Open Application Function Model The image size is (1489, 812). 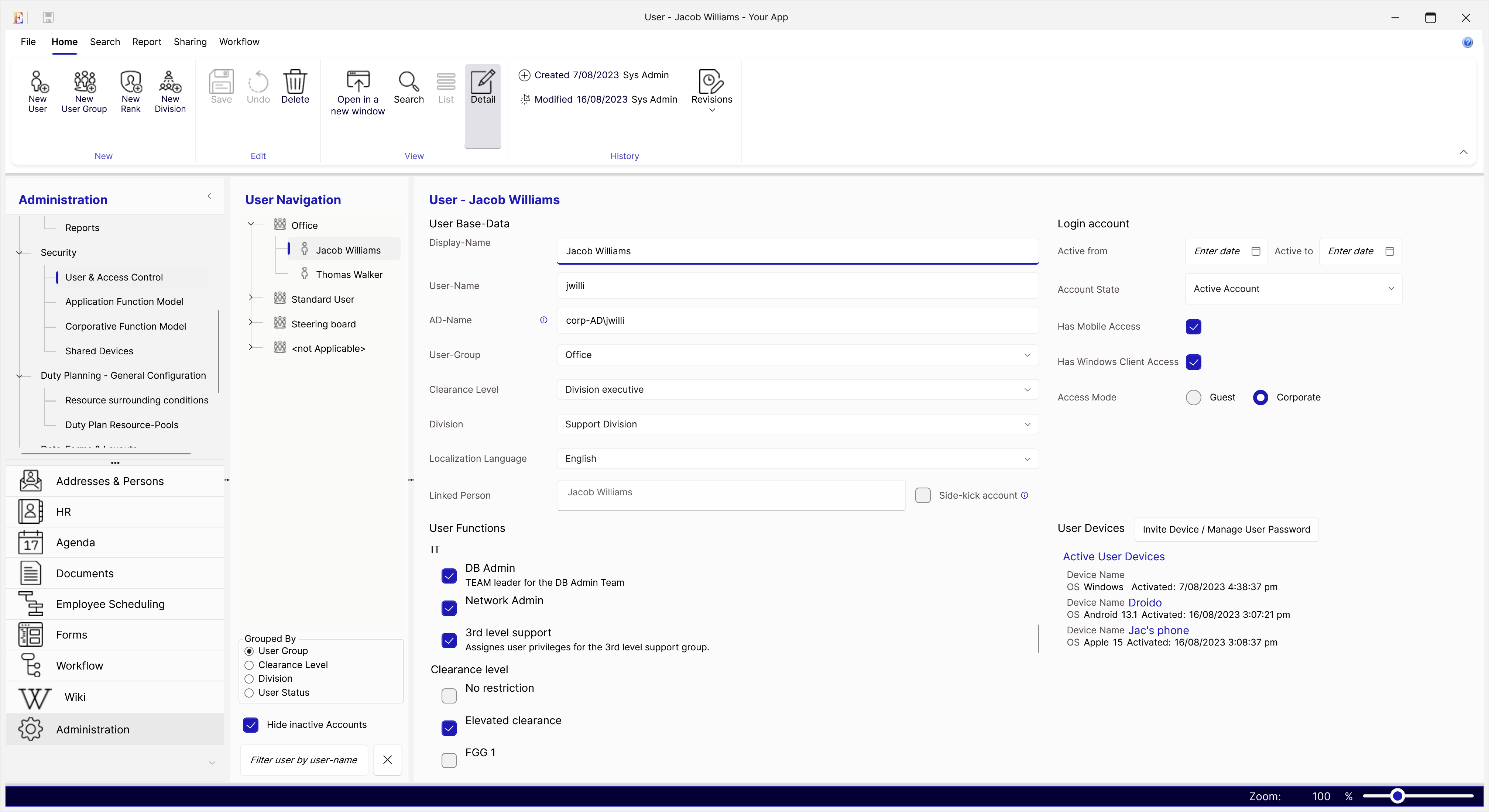124,302
